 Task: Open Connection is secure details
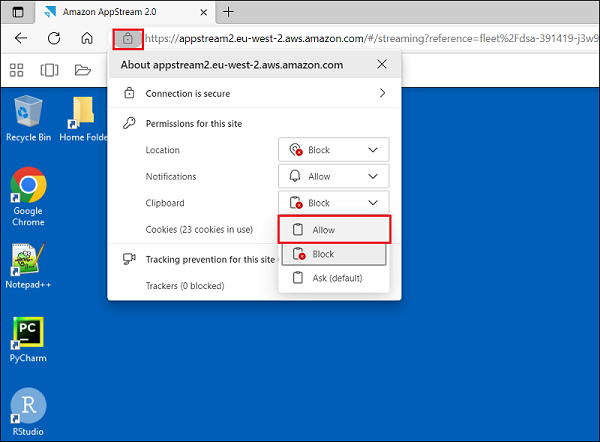tap(255, 93)
